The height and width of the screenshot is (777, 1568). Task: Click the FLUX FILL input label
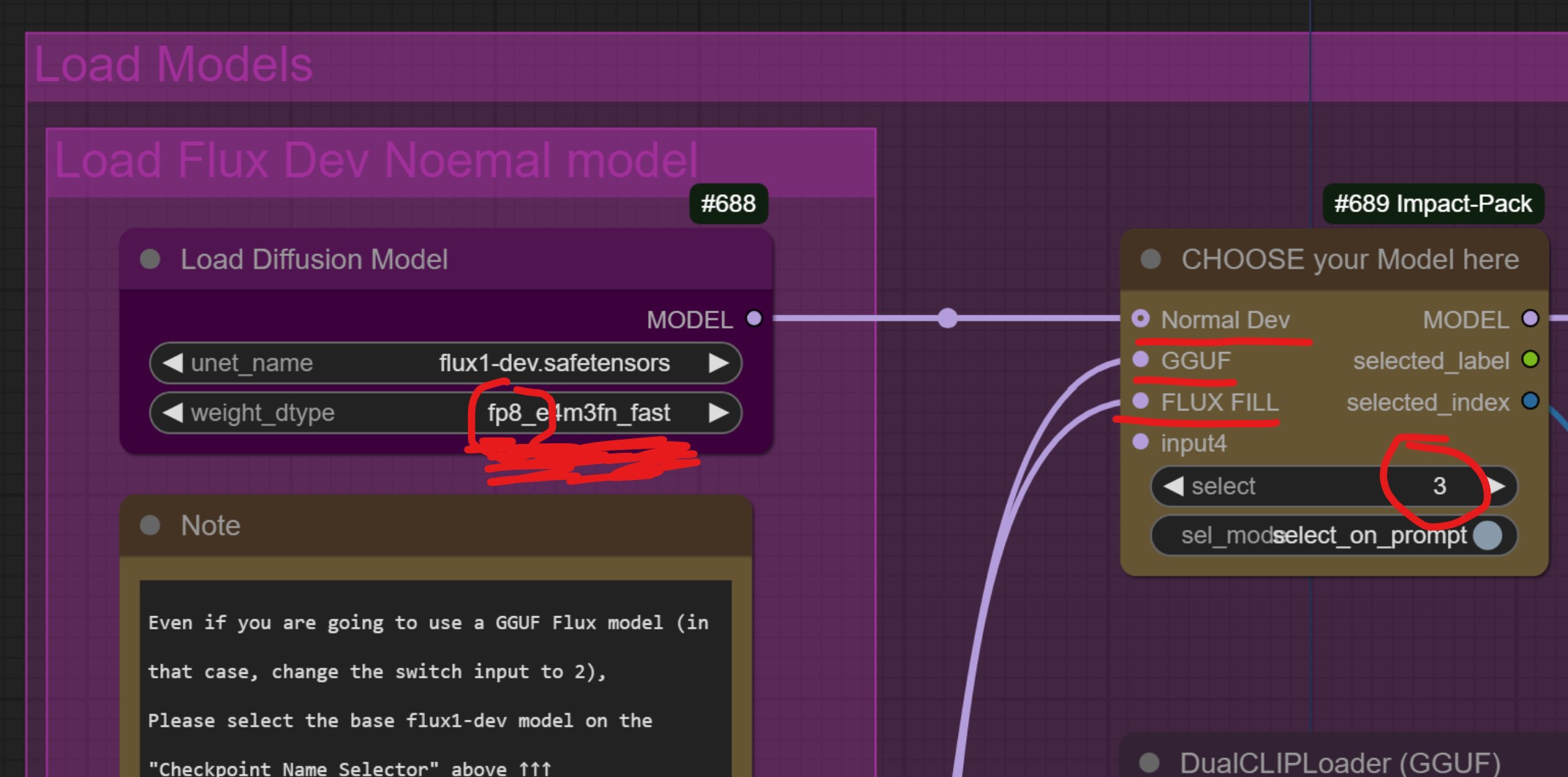(x=1220, y=402)
